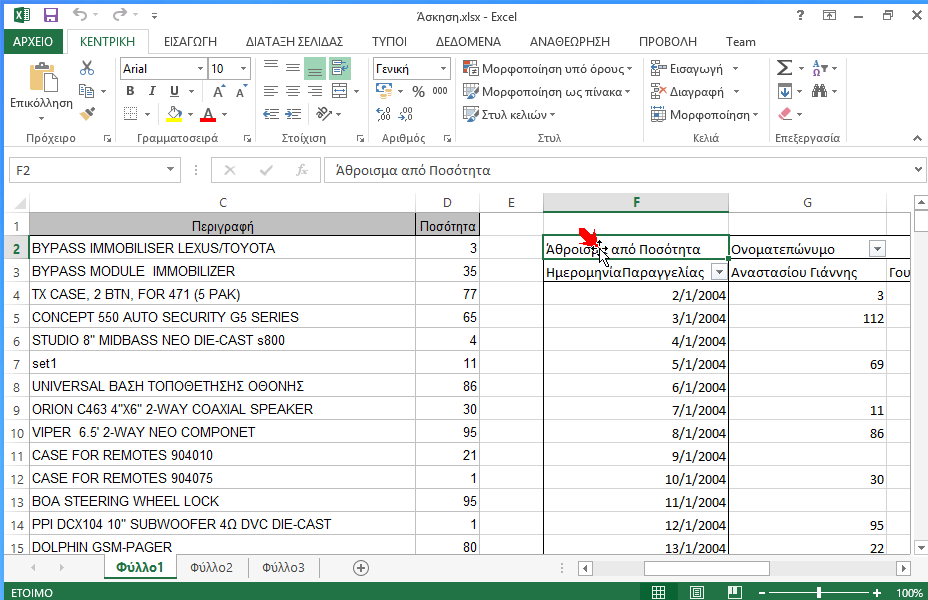The height and width of the screenshot is (600, 928).
Task: Redo the last undone action
Action: pos(120,15)
